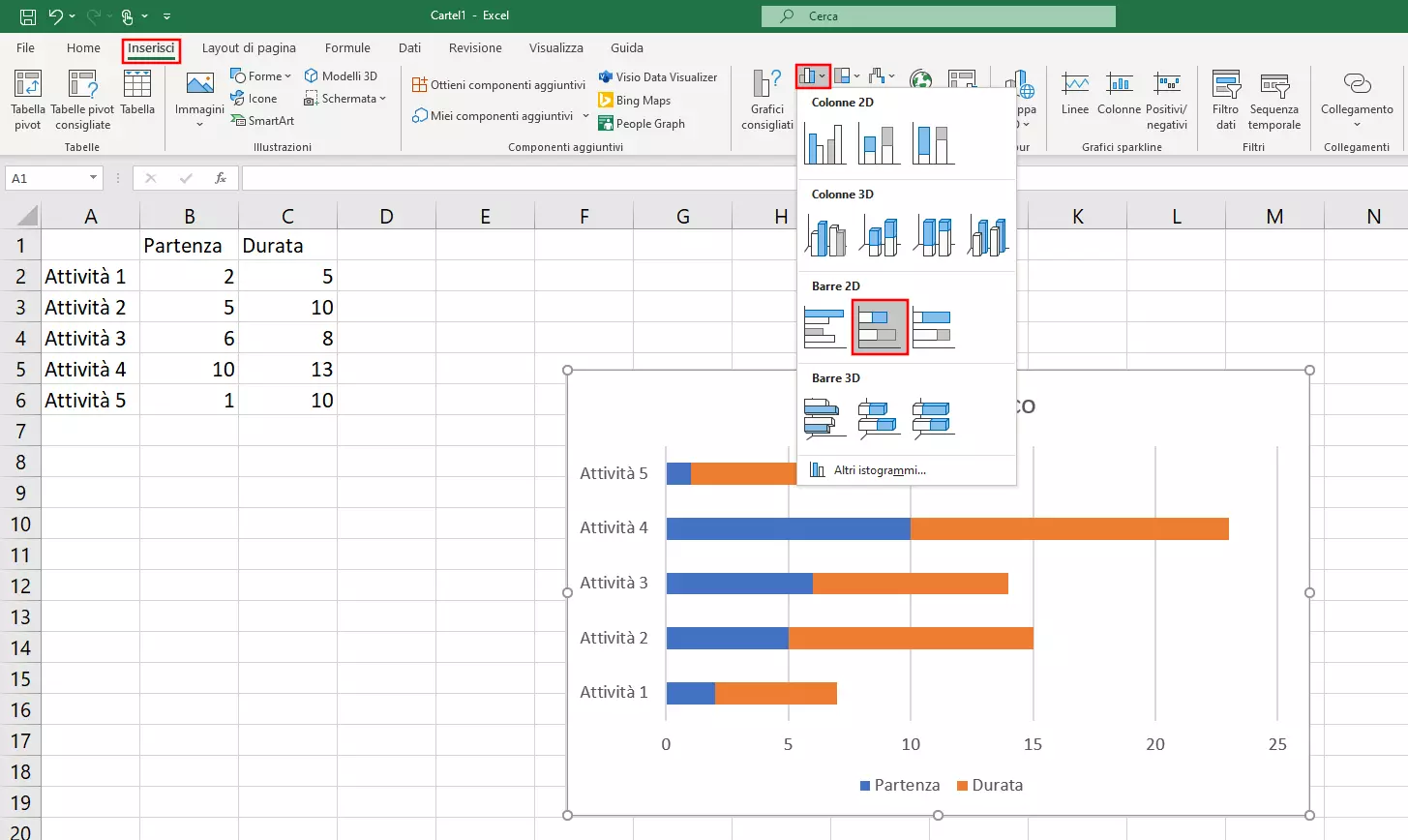Insert a Tabella from ribbon

click(x=137, y=93)
